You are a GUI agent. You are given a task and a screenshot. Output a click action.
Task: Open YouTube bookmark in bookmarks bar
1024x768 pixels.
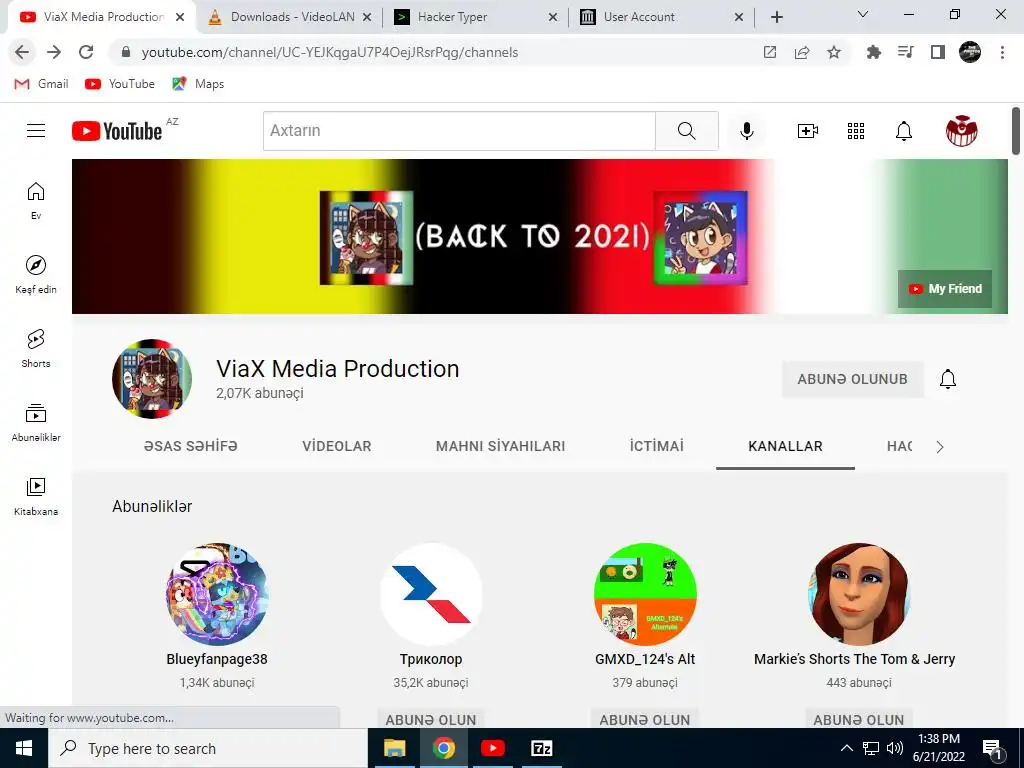click(x=120, y=84)
